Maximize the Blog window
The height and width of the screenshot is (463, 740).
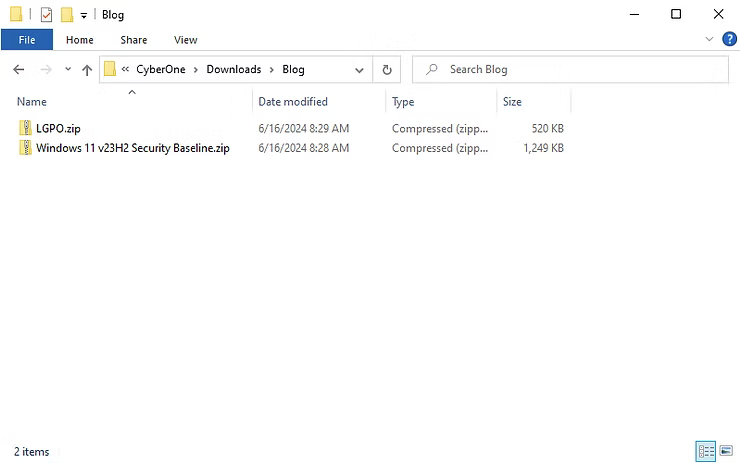(x=676, y=15)
